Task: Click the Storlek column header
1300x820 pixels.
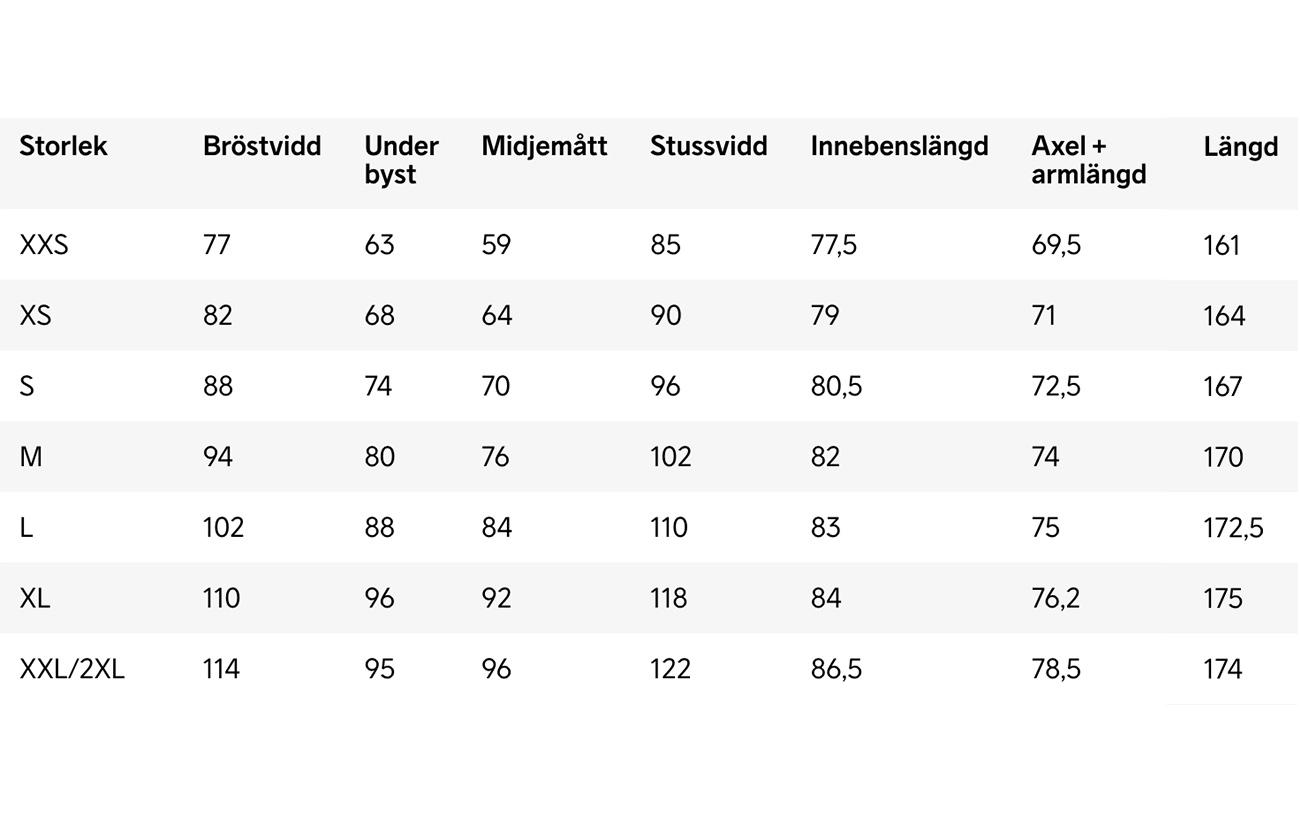Action: [x=63, y=146]
